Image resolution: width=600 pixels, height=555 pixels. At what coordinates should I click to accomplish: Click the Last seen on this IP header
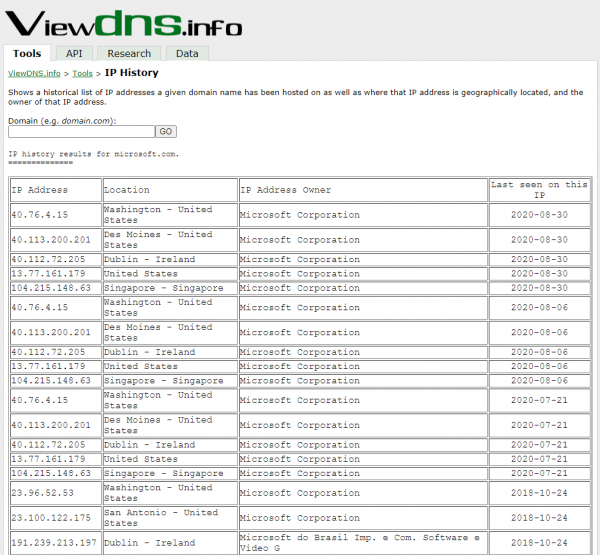click(x=539, y=190)
